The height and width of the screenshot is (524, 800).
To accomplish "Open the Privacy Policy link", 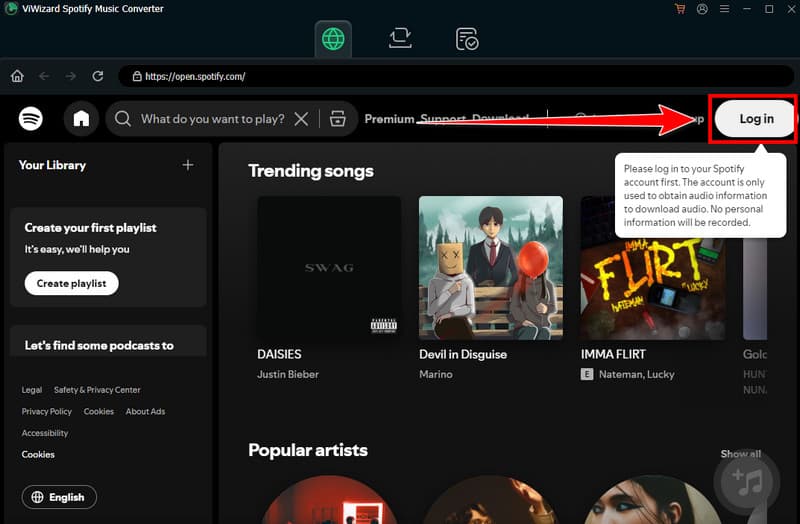I will click(x=46, y=411).
